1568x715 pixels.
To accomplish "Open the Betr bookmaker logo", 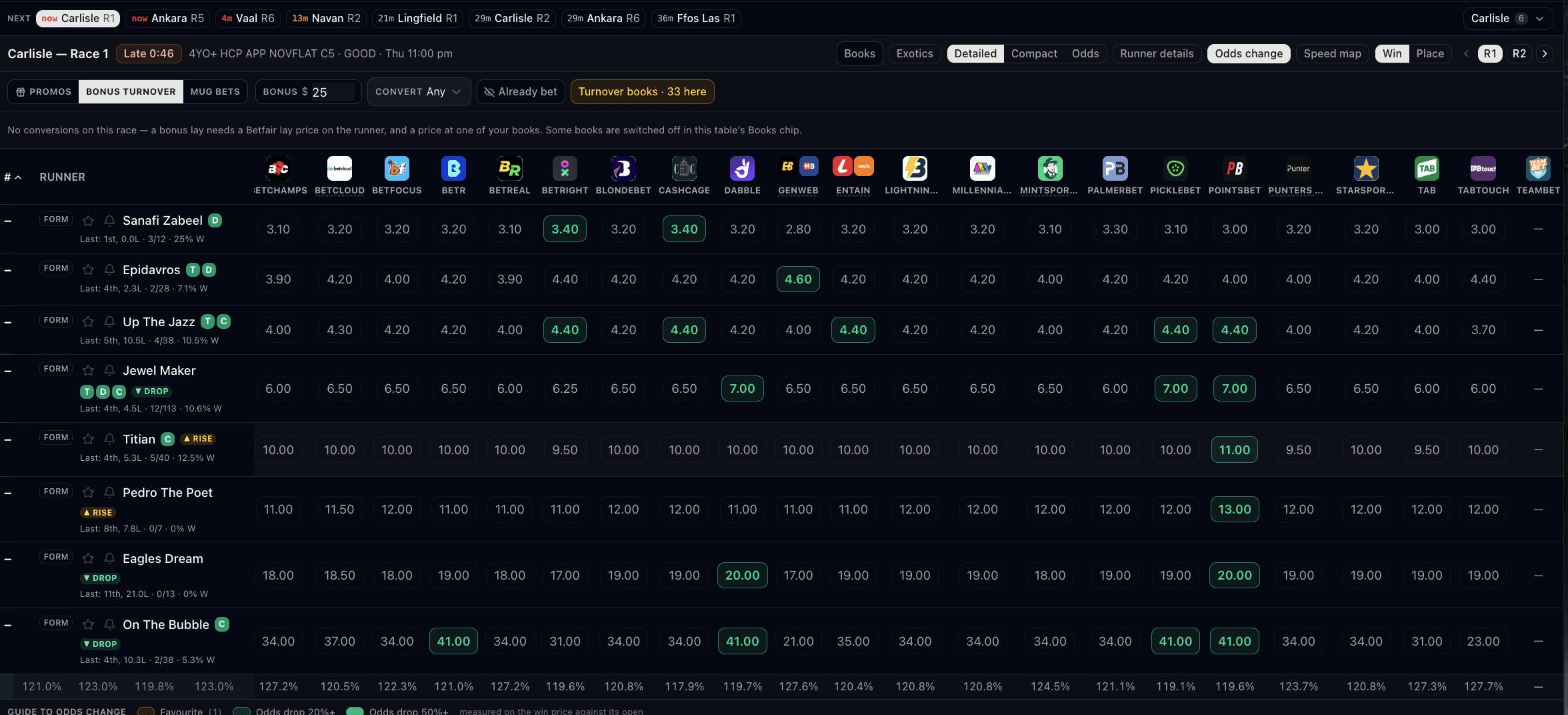I will click(453, 169).
